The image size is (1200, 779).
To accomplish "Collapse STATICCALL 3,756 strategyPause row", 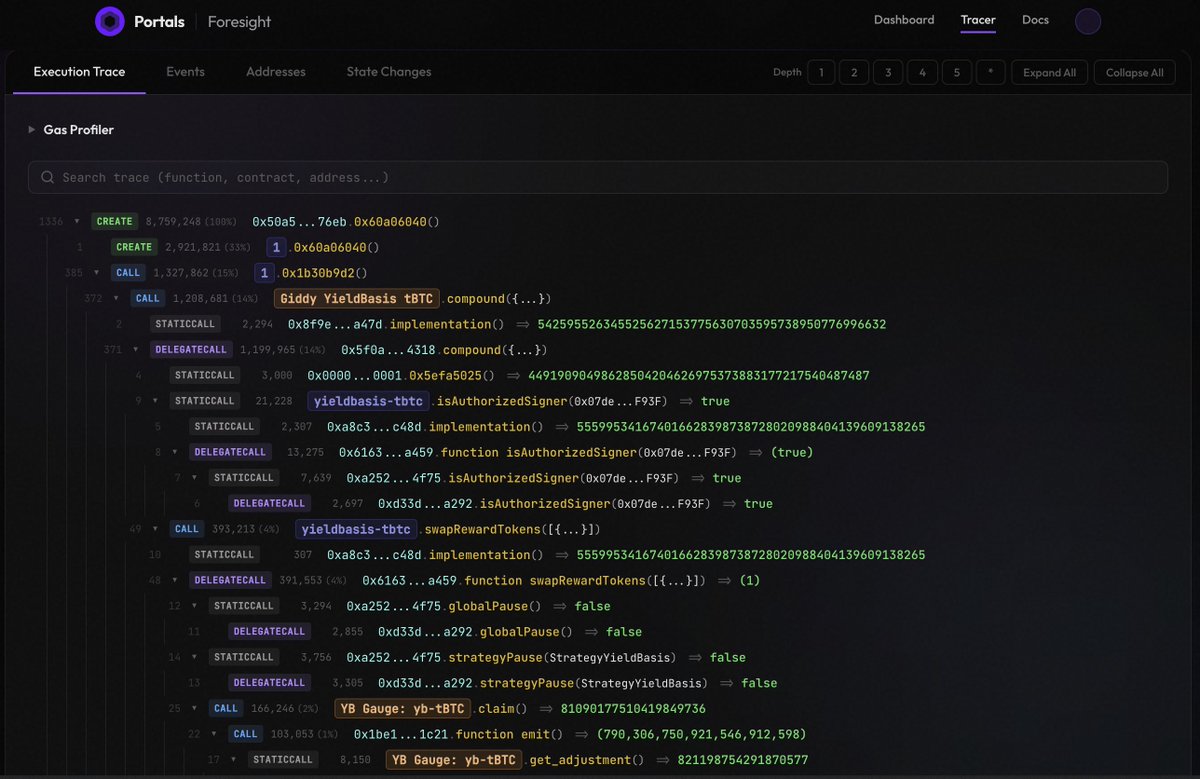I will [195, 657].
